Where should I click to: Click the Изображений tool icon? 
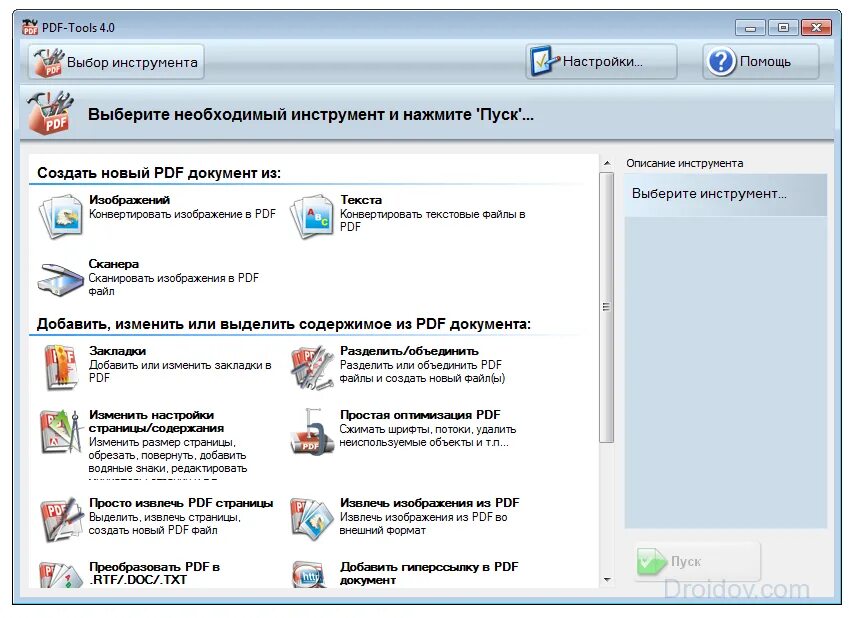(61, 216)
